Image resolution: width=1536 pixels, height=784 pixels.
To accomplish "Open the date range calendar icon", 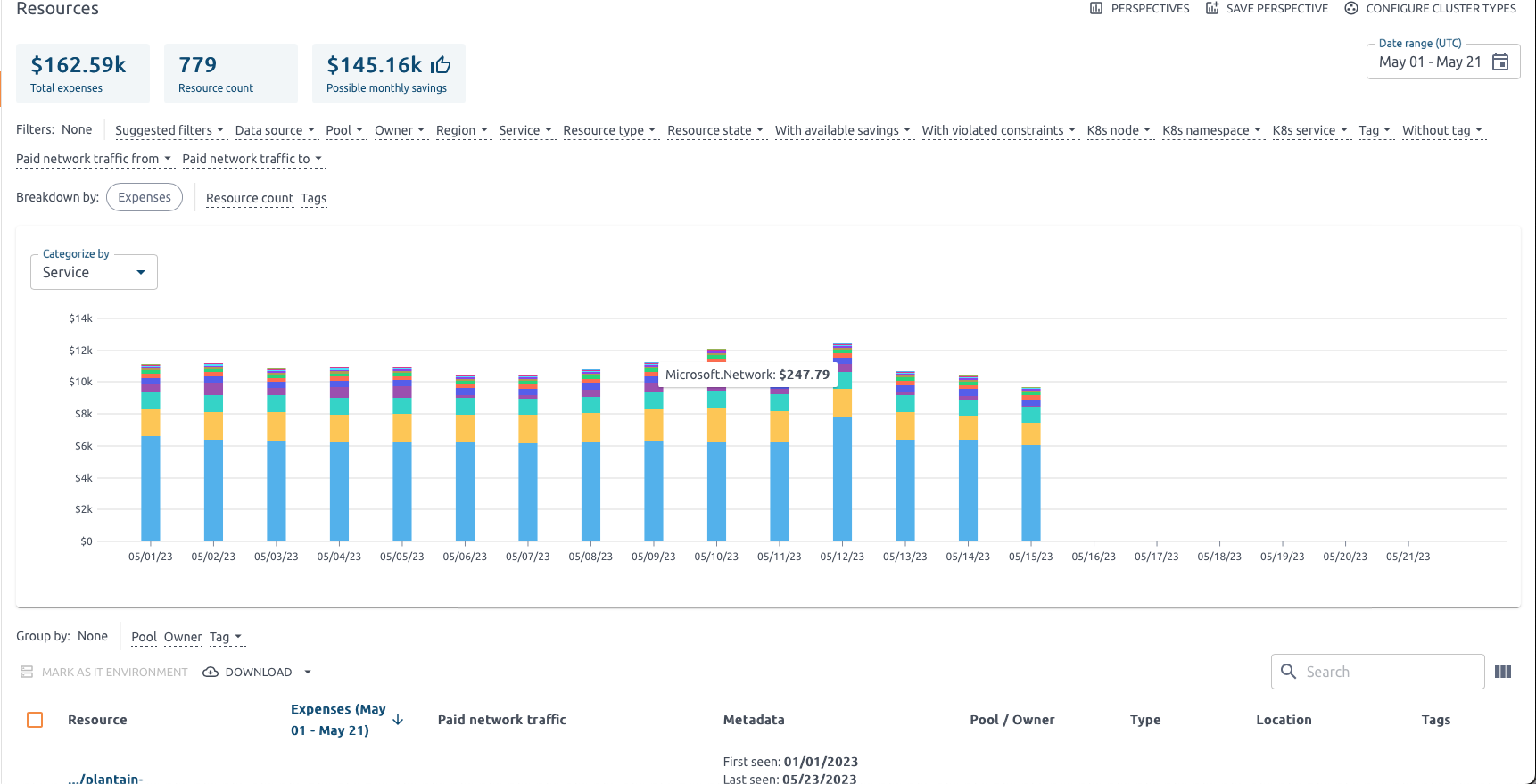I will 1500,62.
